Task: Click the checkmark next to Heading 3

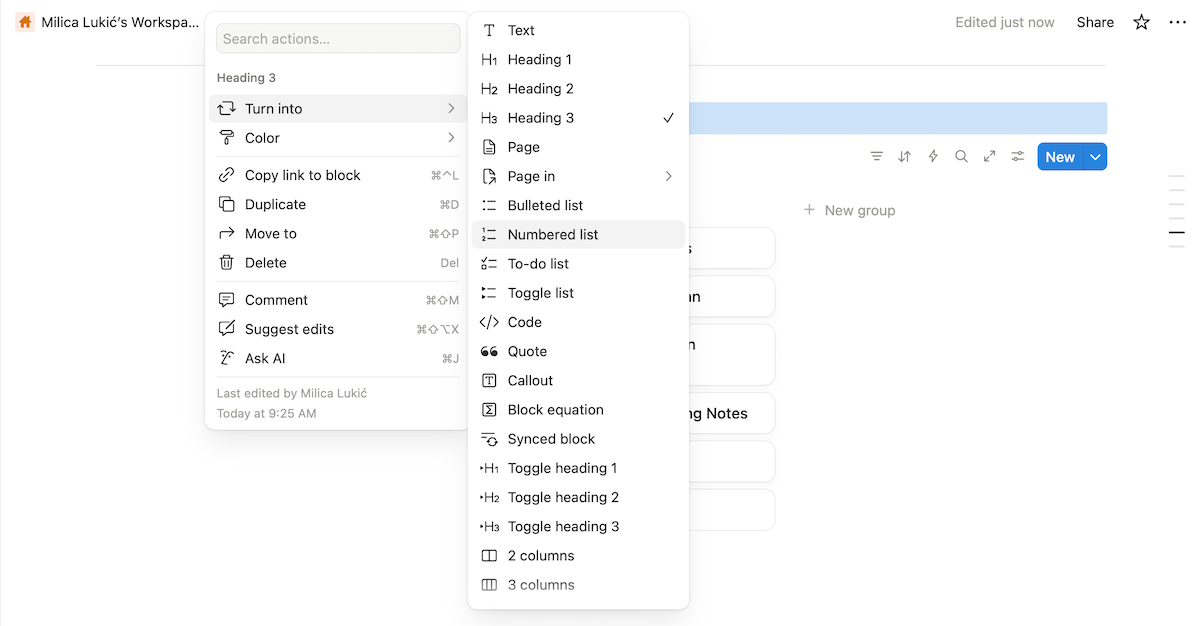Action: click(668, 117)
